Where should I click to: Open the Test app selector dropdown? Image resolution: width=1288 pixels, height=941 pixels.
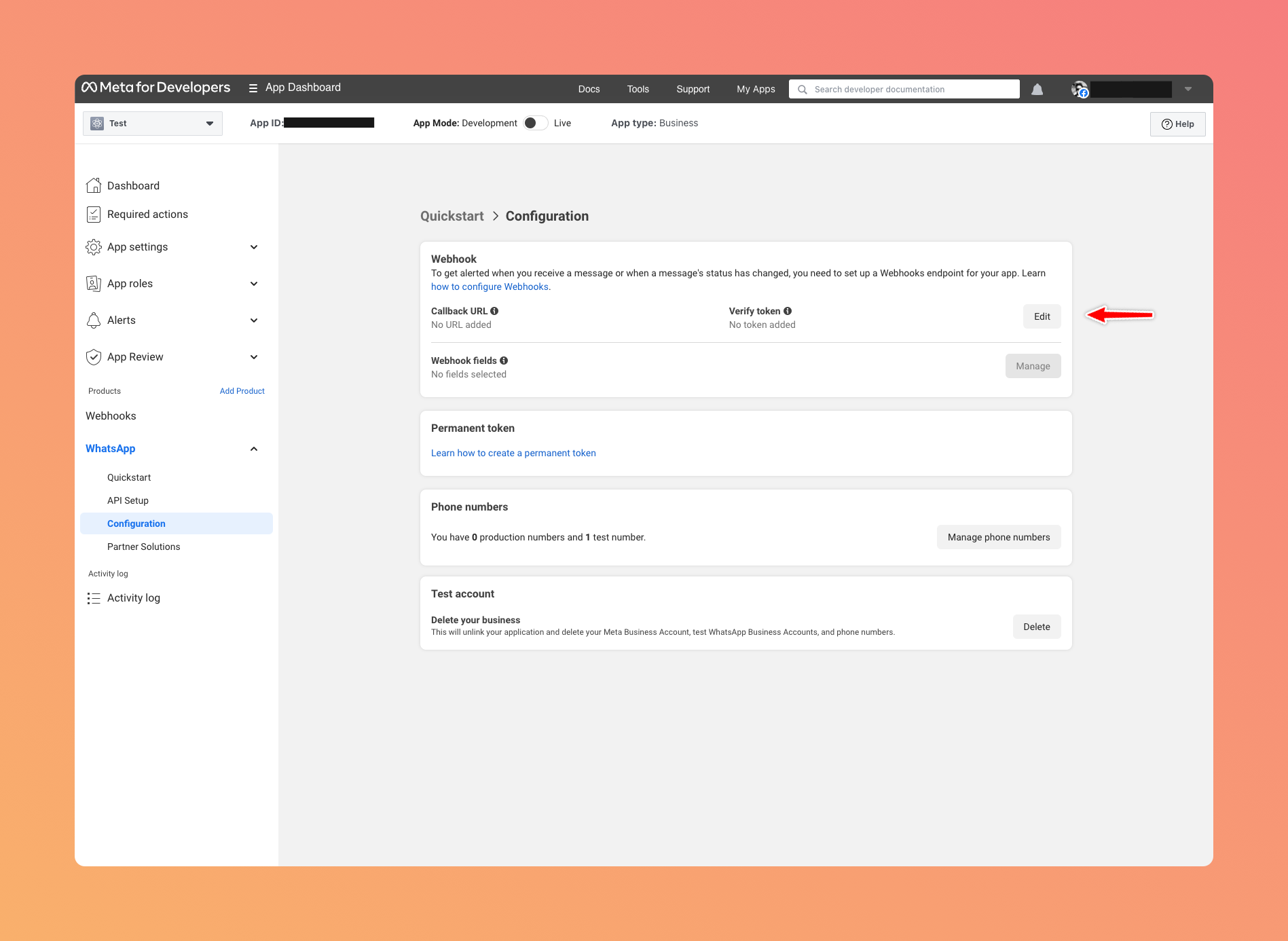click(x=153, y=124)
